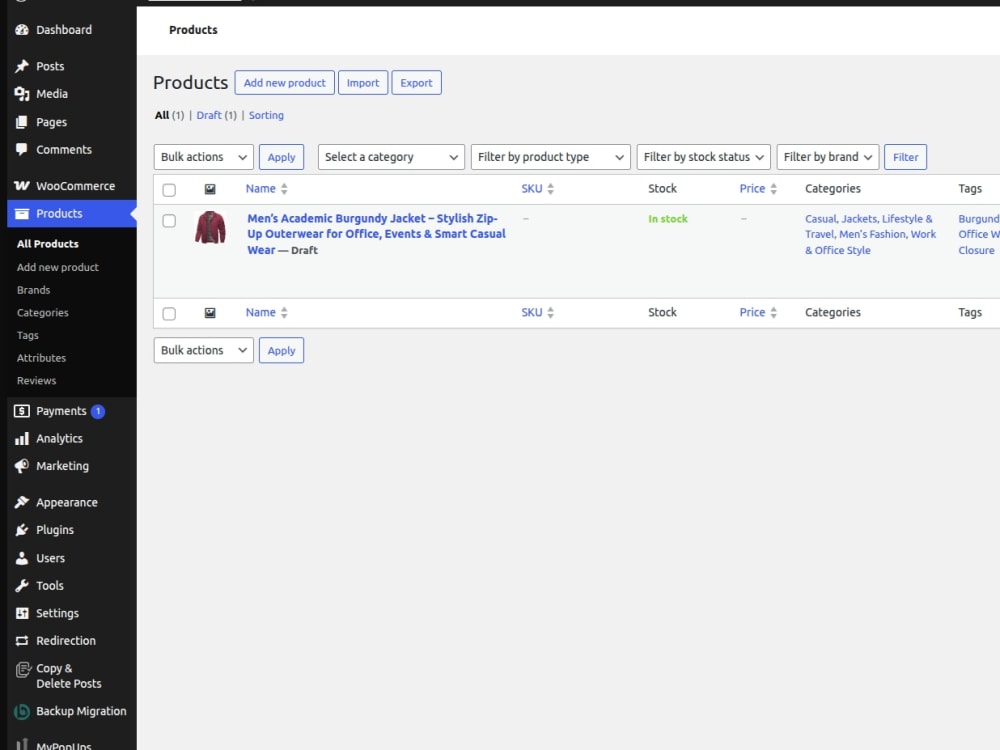Viewport: 1000px width, 750px height.
Task: Open the Men's Fashion category link
Action: coord(872,234)
